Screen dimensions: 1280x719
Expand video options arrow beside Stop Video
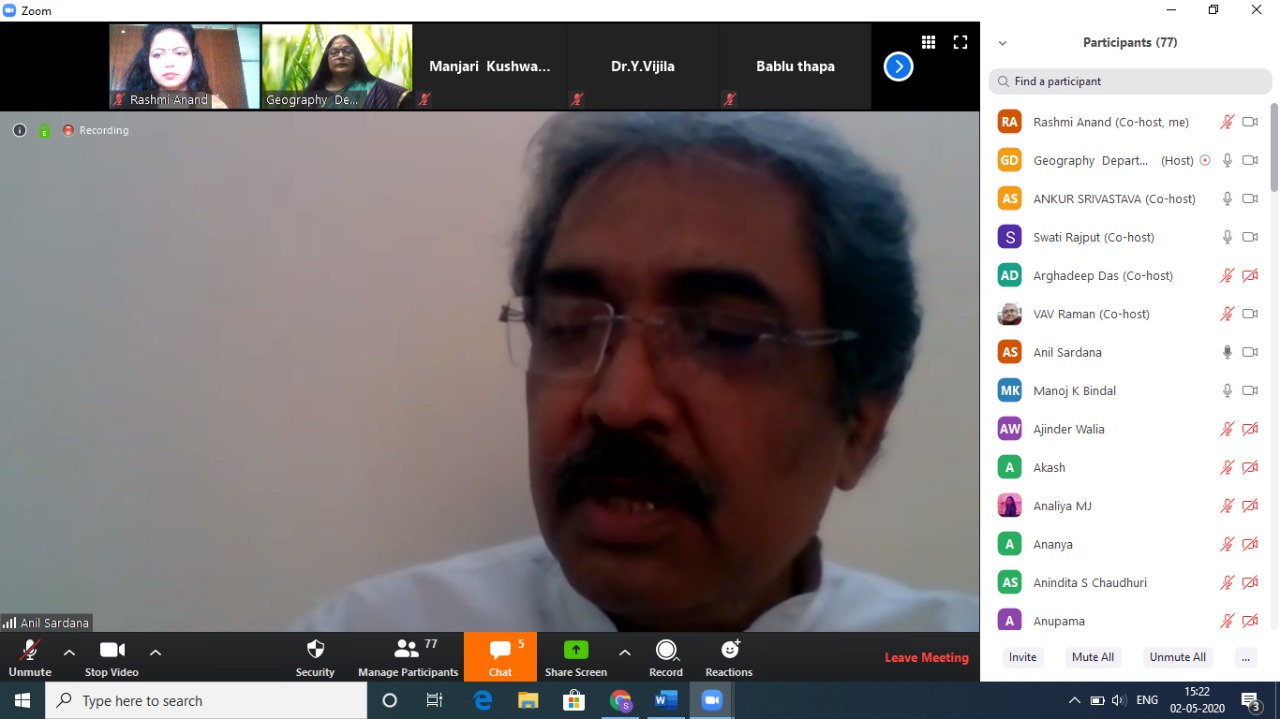(155, 652)
